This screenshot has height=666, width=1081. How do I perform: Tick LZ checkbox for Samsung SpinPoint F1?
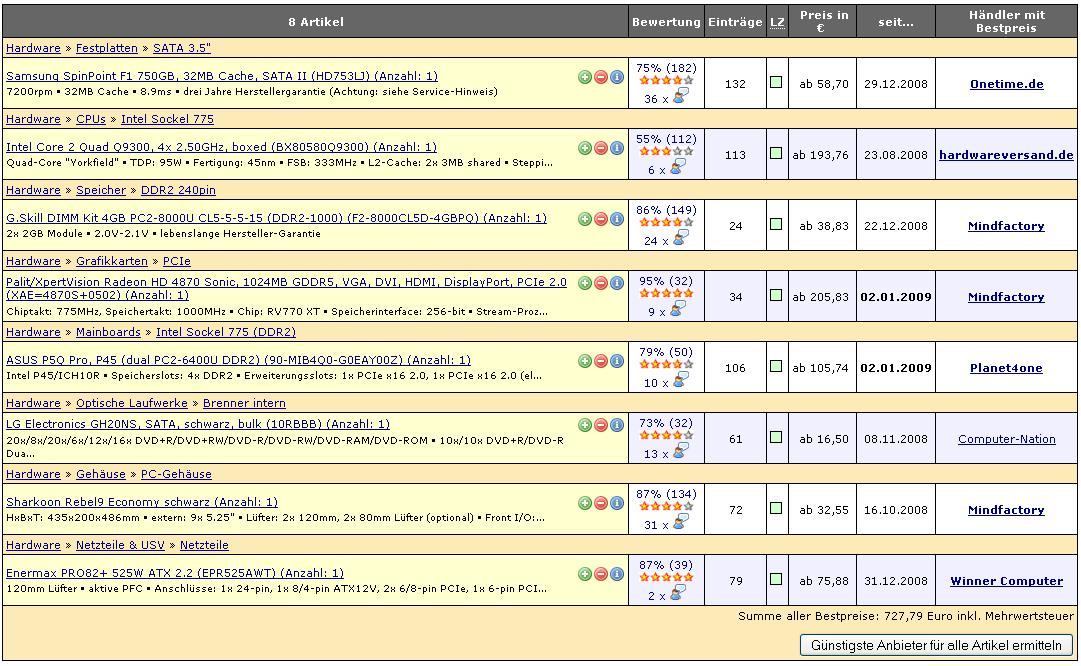776,82
